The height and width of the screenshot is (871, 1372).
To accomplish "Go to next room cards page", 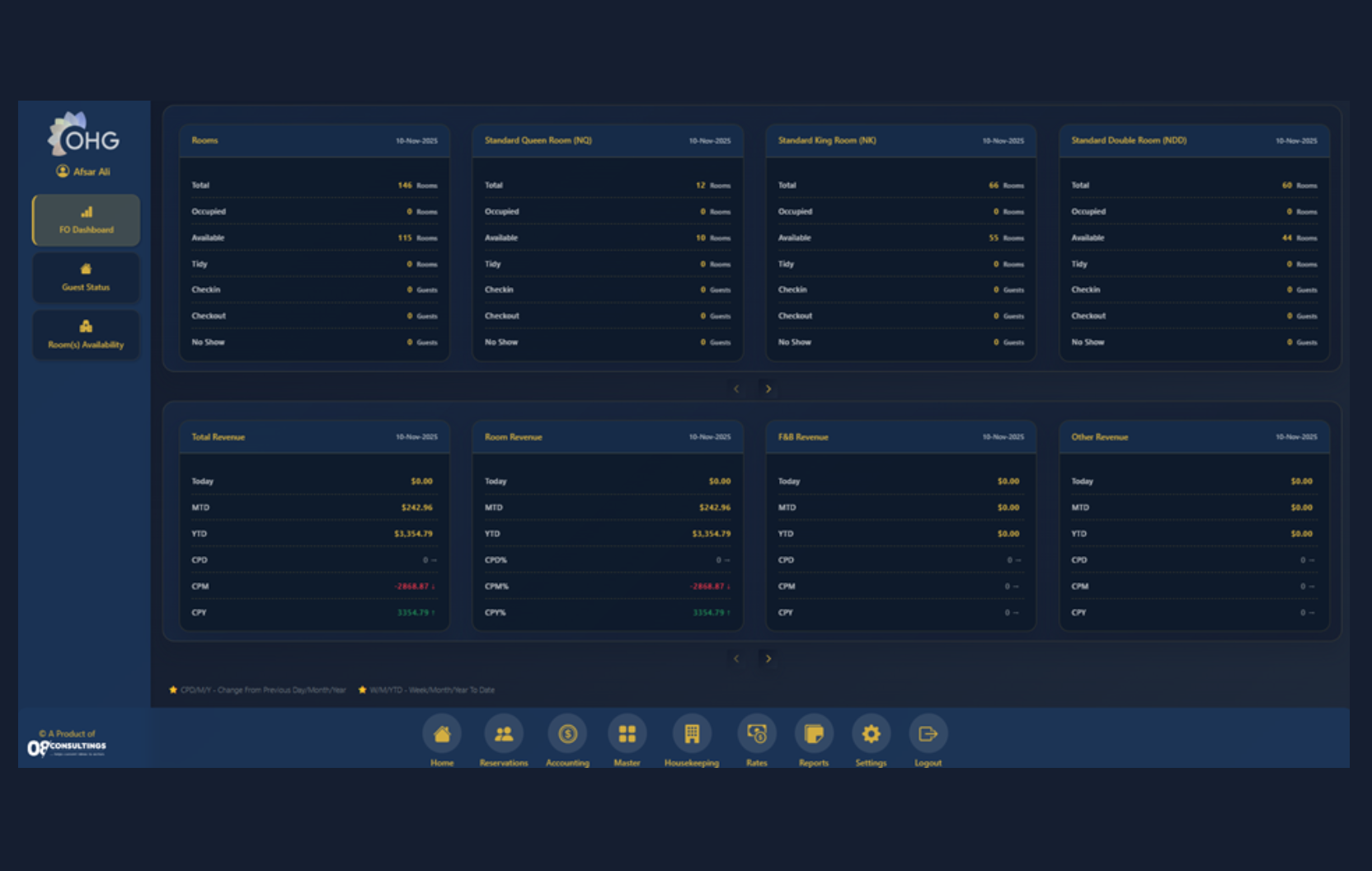I will tap(768, 388).
